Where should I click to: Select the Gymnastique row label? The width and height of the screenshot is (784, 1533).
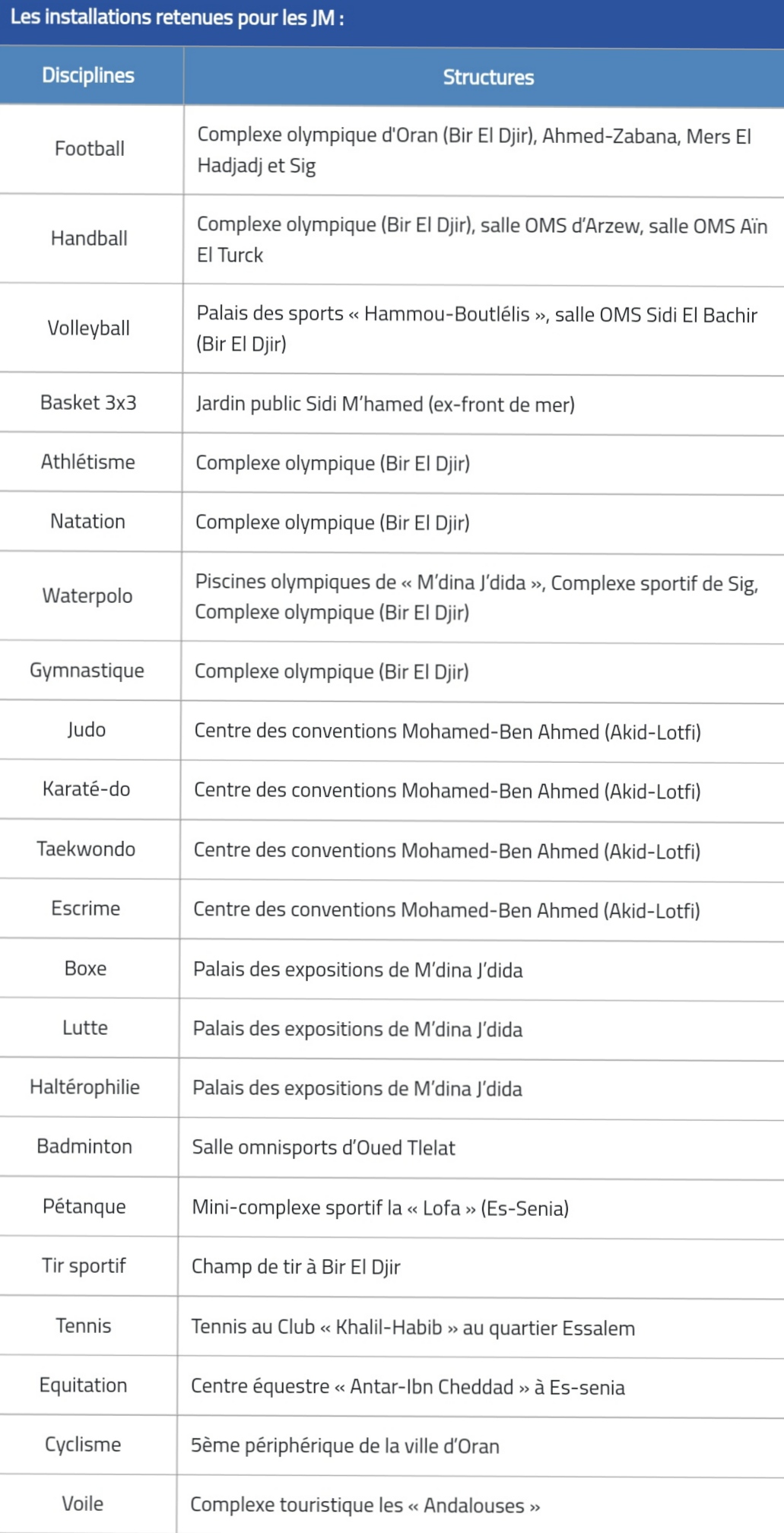click(87, 670)
